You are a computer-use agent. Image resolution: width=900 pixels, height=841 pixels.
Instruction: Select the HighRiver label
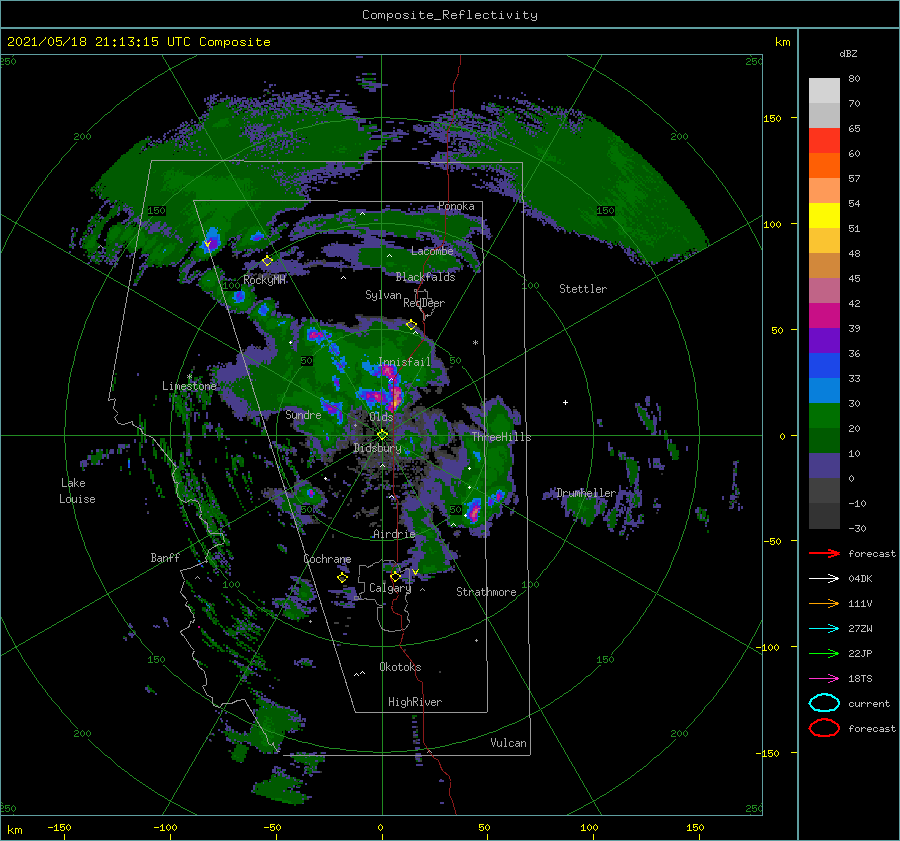click(x=415, y=702)
